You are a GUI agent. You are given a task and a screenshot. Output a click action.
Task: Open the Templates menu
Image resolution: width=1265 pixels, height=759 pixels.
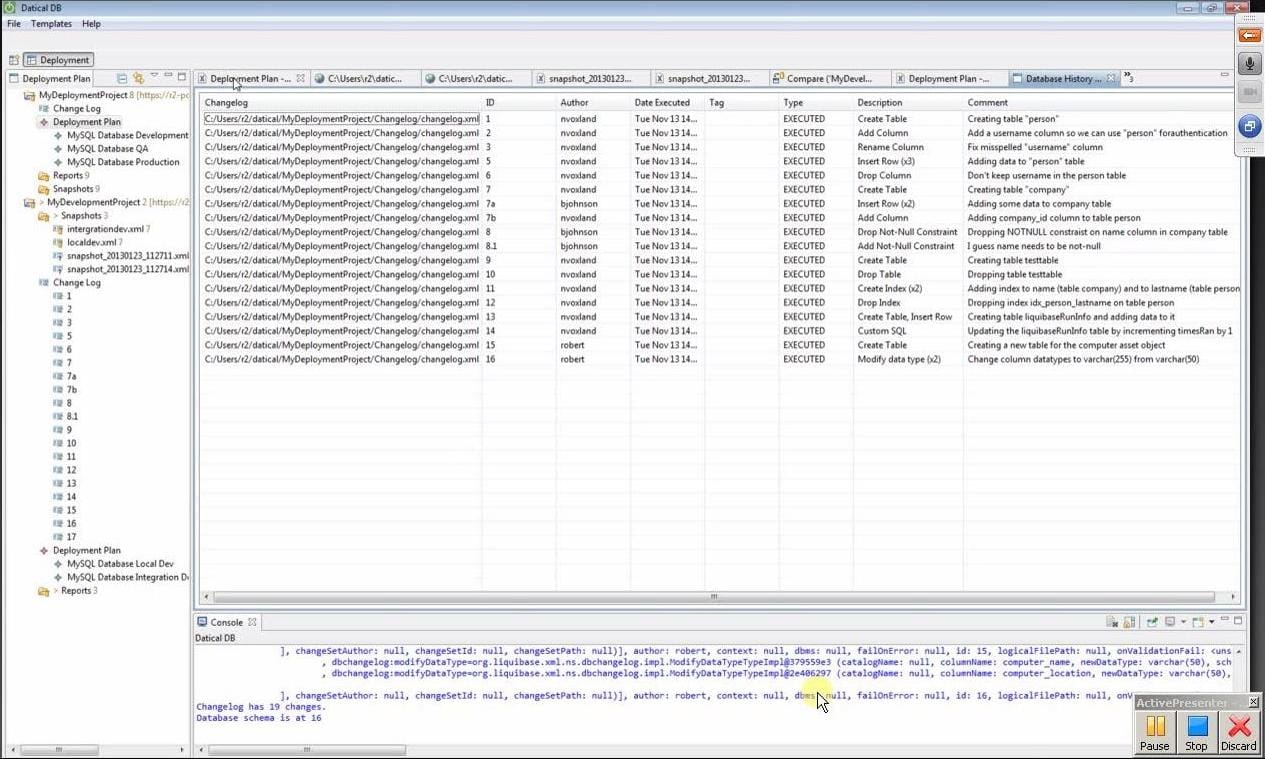51,23
